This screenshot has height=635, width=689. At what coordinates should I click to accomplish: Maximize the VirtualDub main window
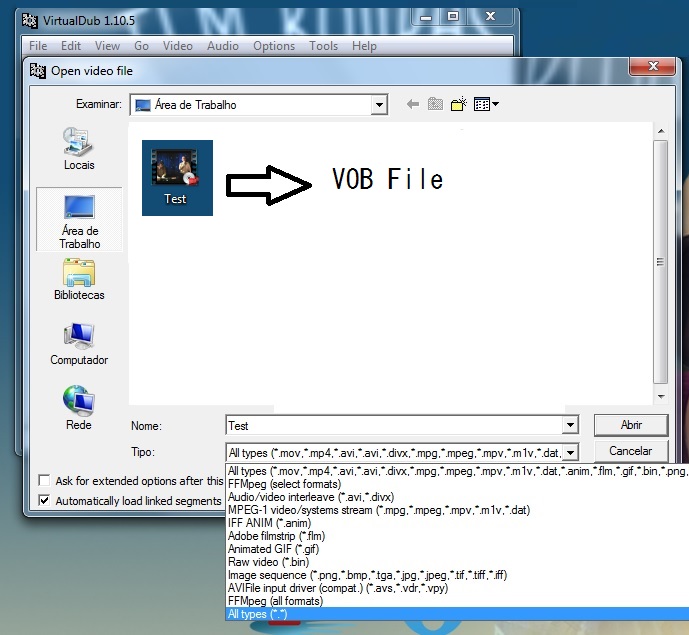453,17
